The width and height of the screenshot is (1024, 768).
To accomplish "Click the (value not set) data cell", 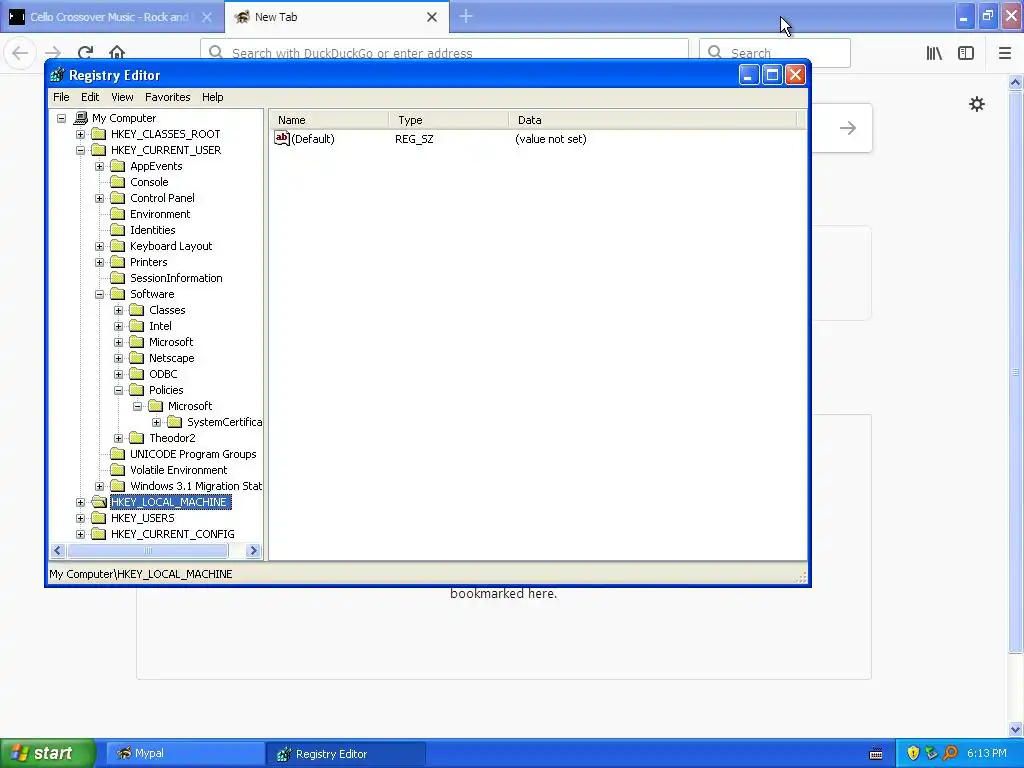I will pyautogui.click(x=551, y=139).
